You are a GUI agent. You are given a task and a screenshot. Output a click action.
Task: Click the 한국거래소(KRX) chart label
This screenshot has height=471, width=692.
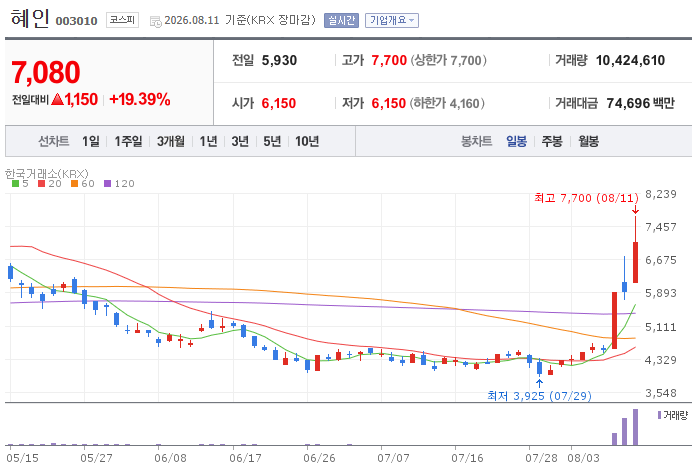click(47, 173)
